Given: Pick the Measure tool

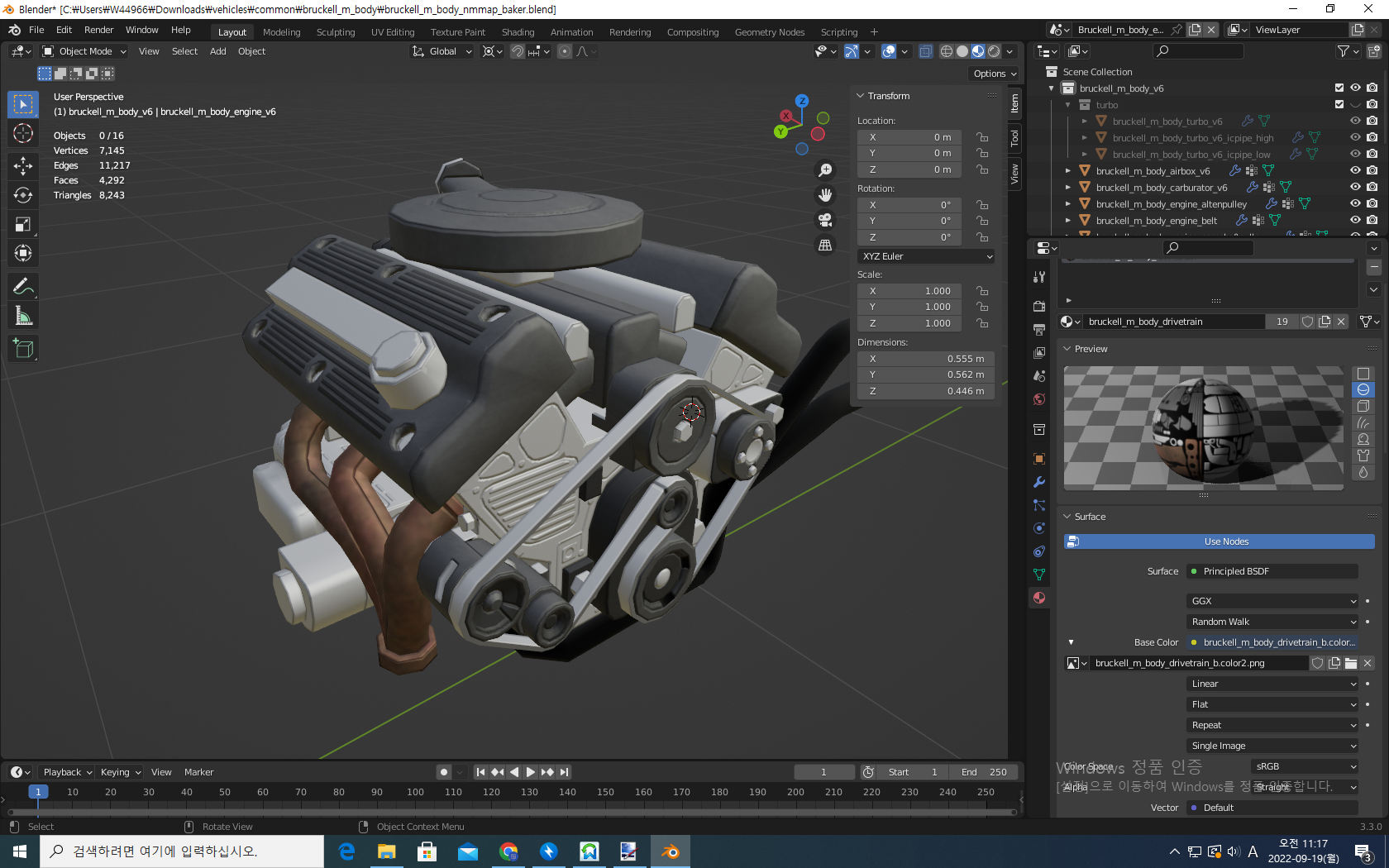Looking at the screenshot, I should (x=23, y=316).
